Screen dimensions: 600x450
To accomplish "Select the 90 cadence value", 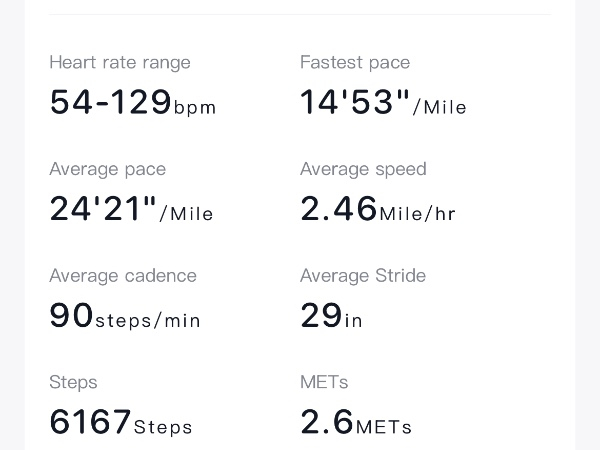I will [x=71, y=315].
